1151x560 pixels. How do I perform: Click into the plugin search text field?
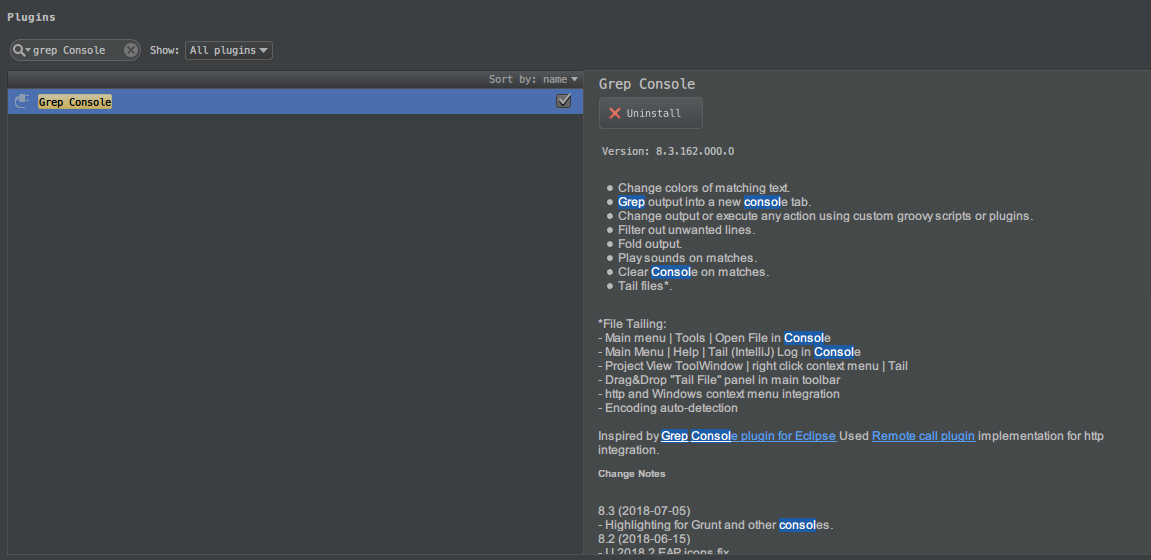tap(76, 50)
